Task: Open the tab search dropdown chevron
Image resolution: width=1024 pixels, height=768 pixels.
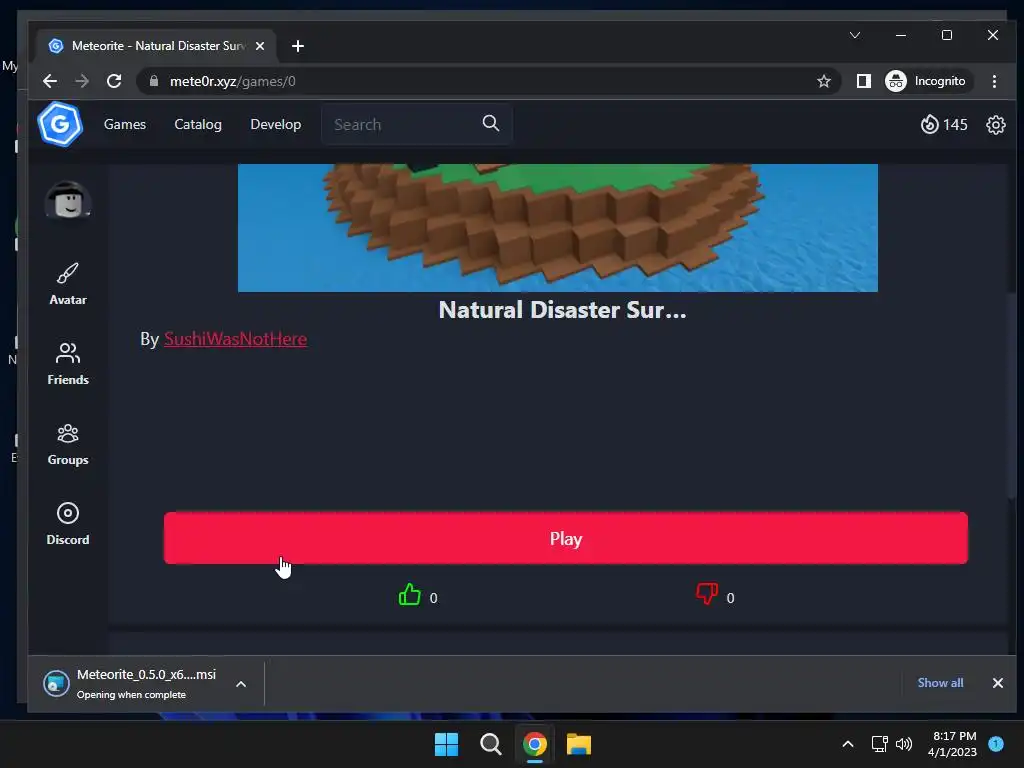Action: pos(854,35)
